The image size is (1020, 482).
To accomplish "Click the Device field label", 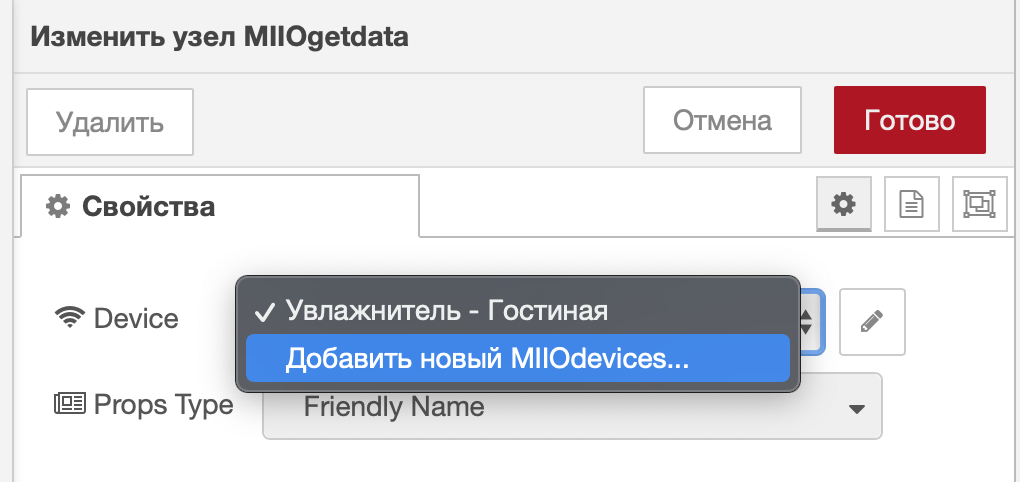I will 136,319.
